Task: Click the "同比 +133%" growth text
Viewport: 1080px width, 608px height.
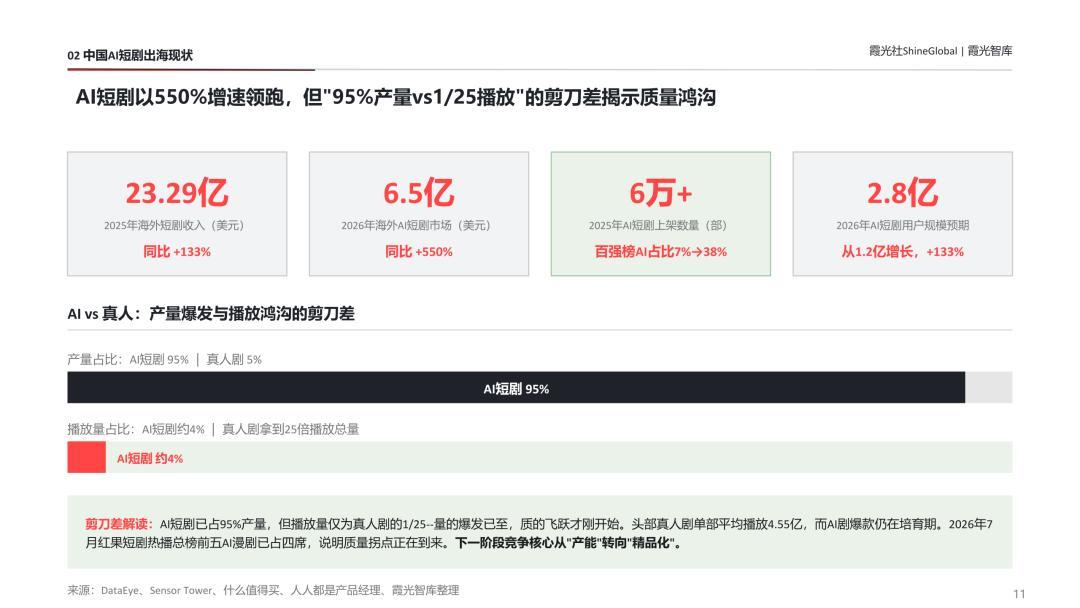Action: pyautogui.click(x=177, y=252)
